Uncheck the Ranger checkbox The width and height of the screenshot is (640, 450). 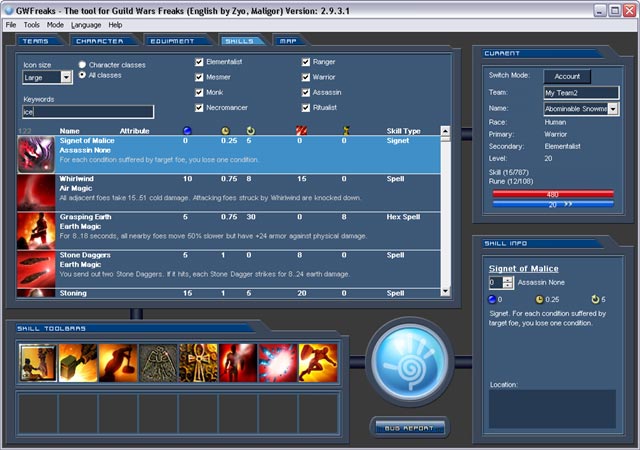tap(306, 62)
